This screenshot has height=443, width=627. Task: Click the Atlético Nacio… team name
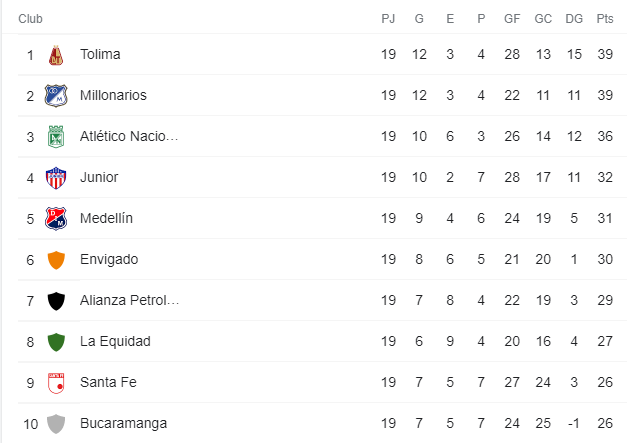[x=129, y=136]
